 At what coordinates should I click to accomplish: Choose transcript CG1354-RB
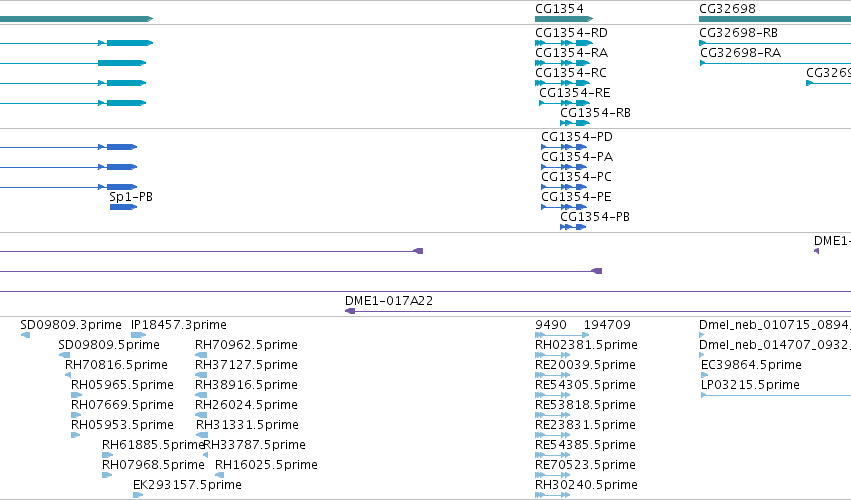595,113
